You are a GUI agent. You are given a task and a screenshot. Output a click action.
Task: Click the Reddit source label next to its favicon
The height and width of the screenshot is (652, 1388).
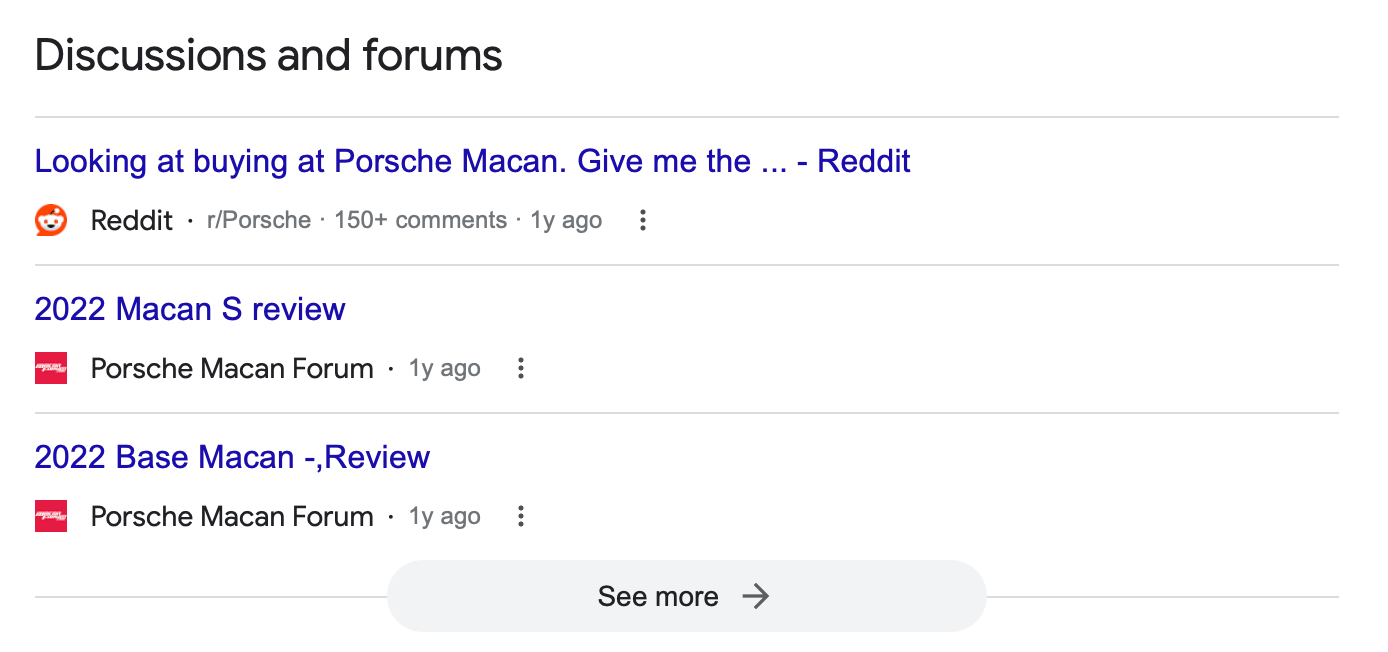tap(131, 220)
